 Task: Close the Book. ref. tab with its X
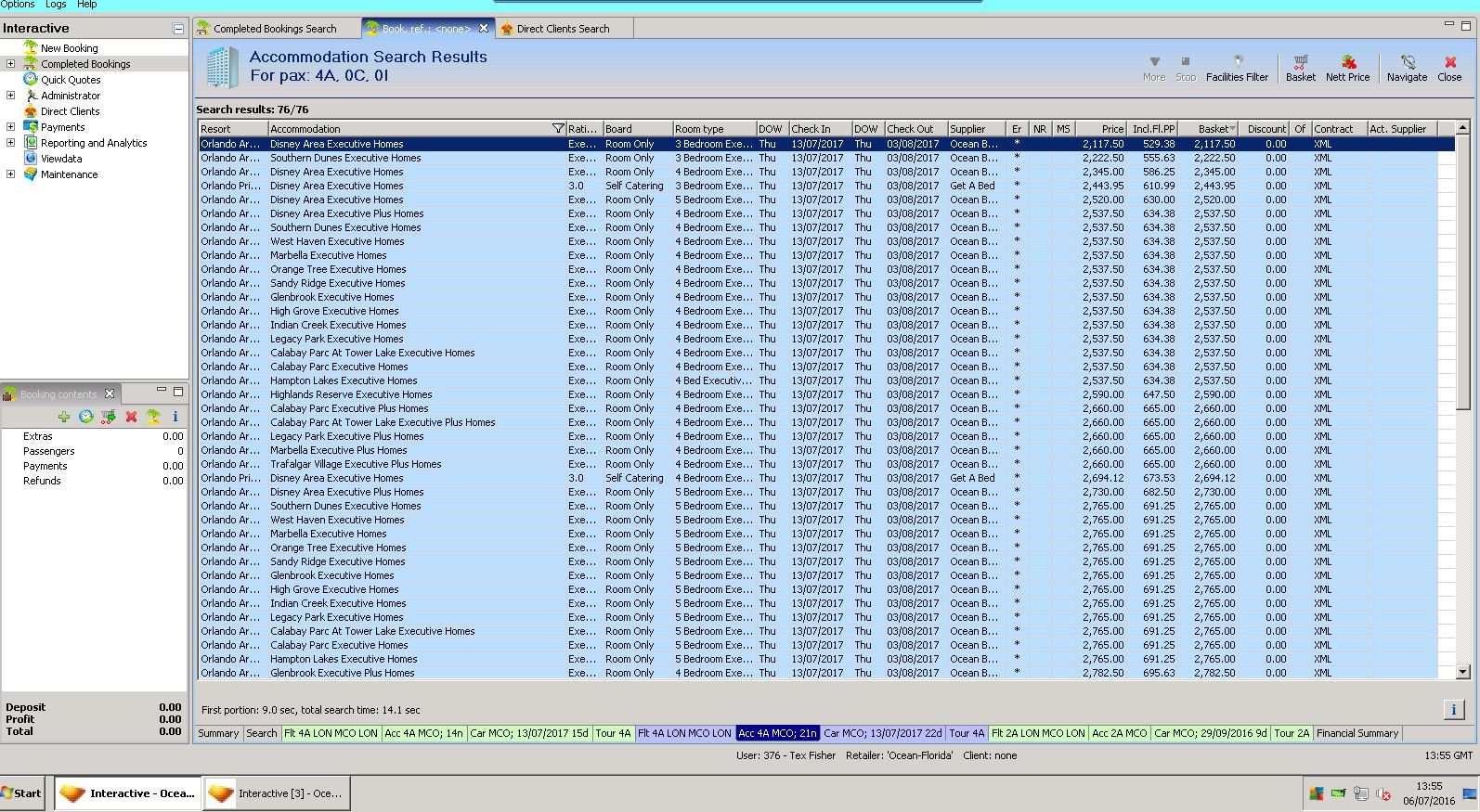pyautogui.click(x=483, y=29)
